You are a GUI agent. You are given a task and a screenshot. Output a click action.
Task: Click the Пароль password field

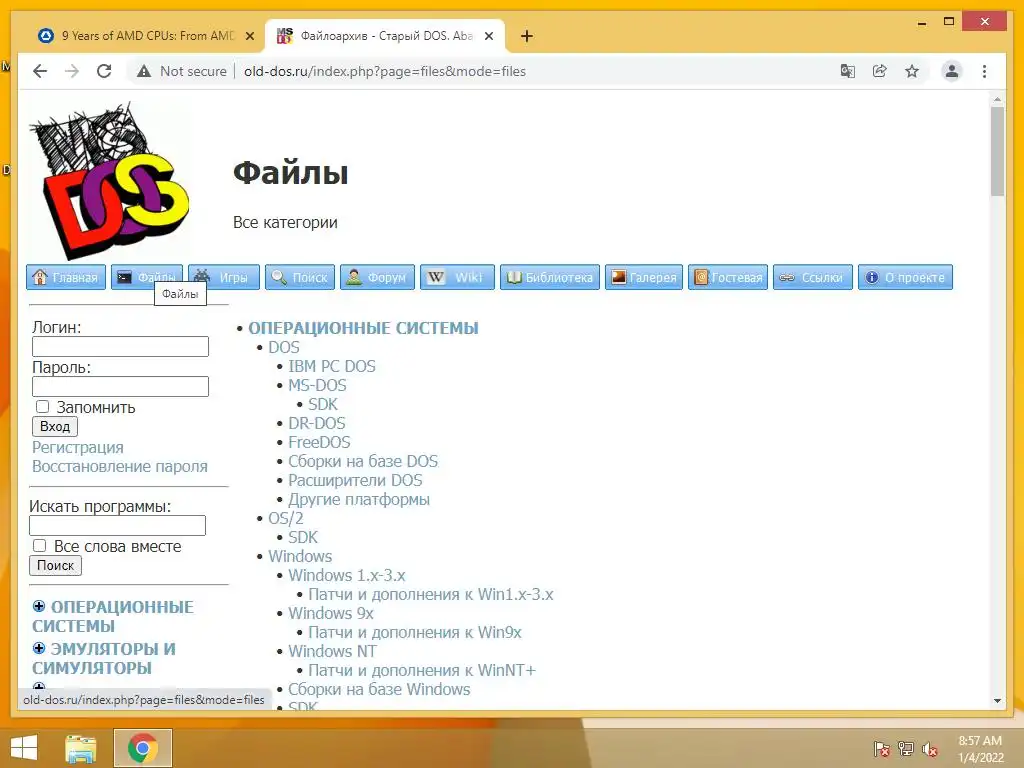coord(120,386)
